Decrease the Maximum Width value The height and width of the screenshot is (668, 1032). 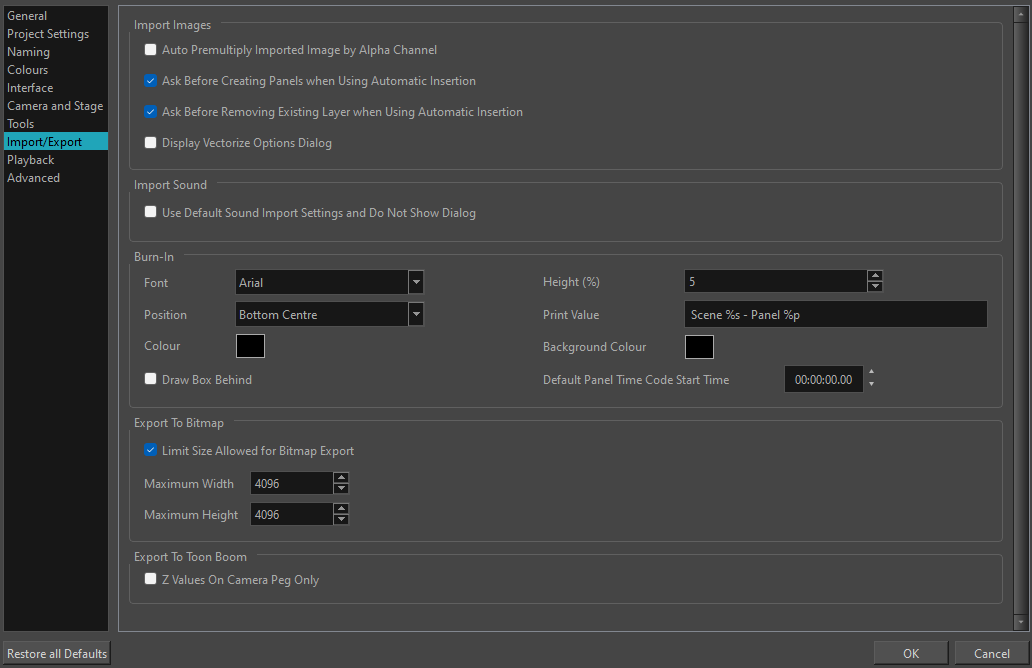point(341,488)
